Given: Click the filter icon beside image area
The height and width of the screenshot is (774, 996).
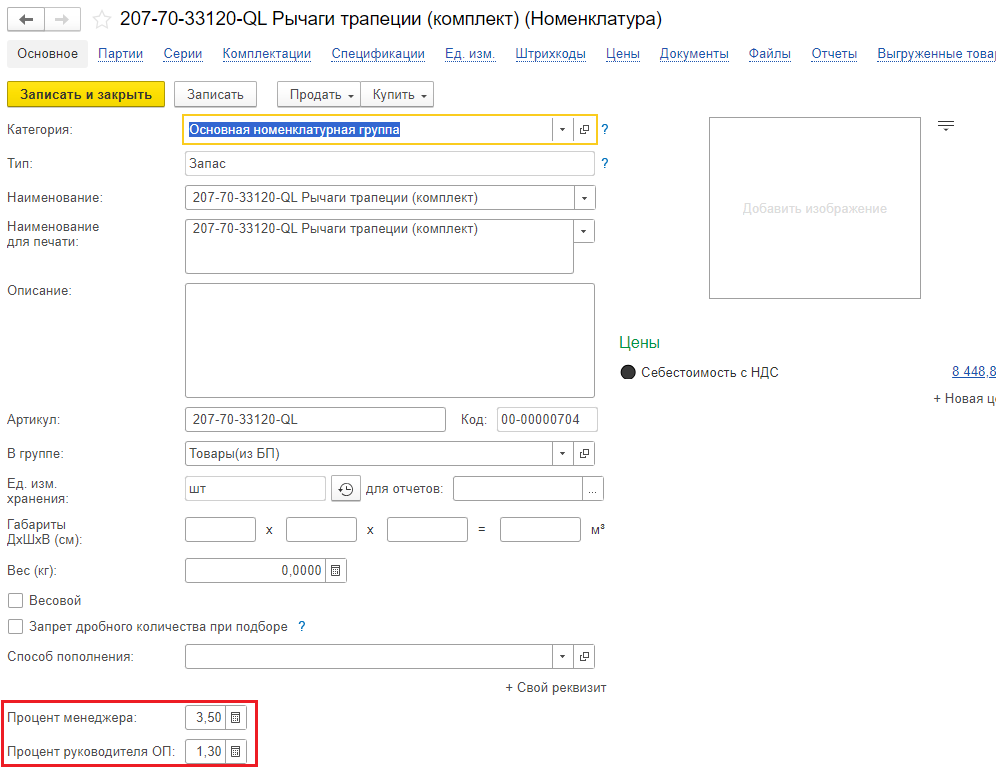Looking at the screenshot, I should click(946, 126).
